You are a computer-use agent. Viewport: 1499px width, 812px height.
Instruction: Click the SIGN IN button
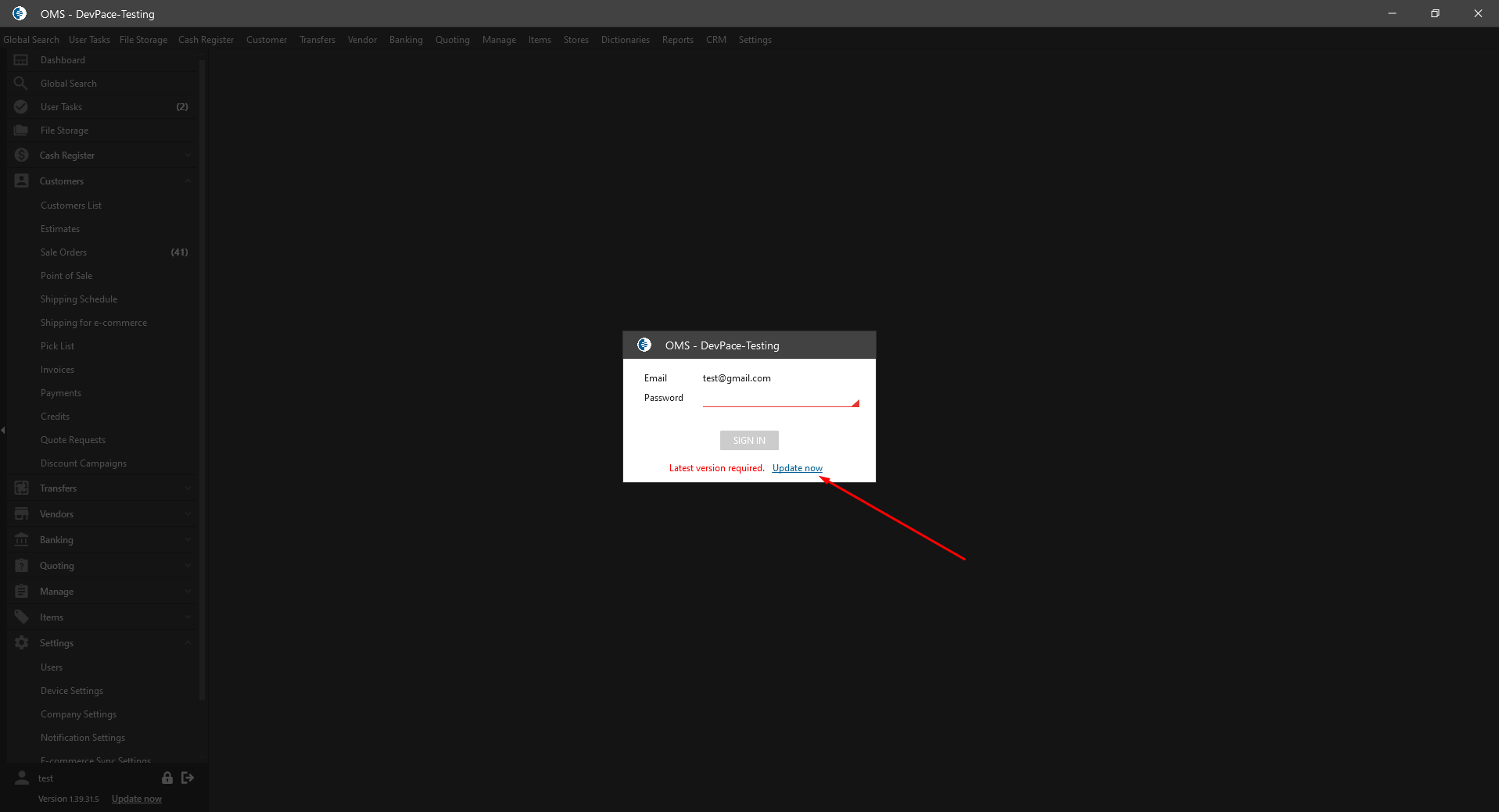click(749, 441)
